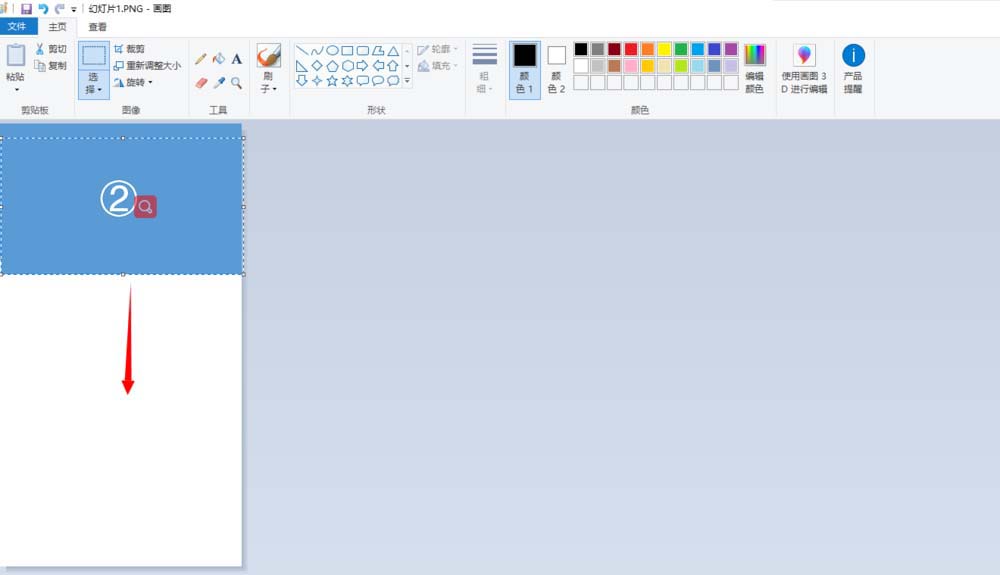Click the 裁剪 crop button
The height and width of the screenshot is (575, 1000).
point(129,49)
